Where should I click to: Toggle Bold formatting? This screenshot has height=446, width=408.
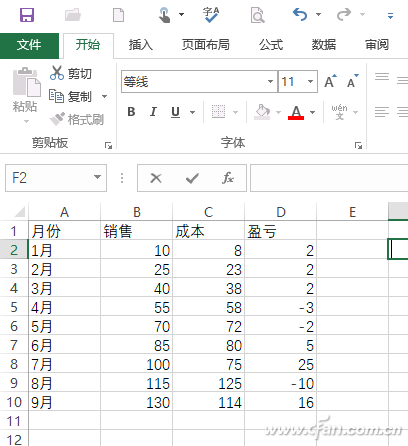[131, 112]
